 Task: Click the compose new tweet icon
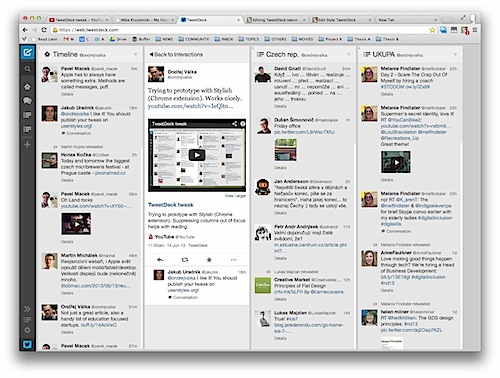(27, 52)
